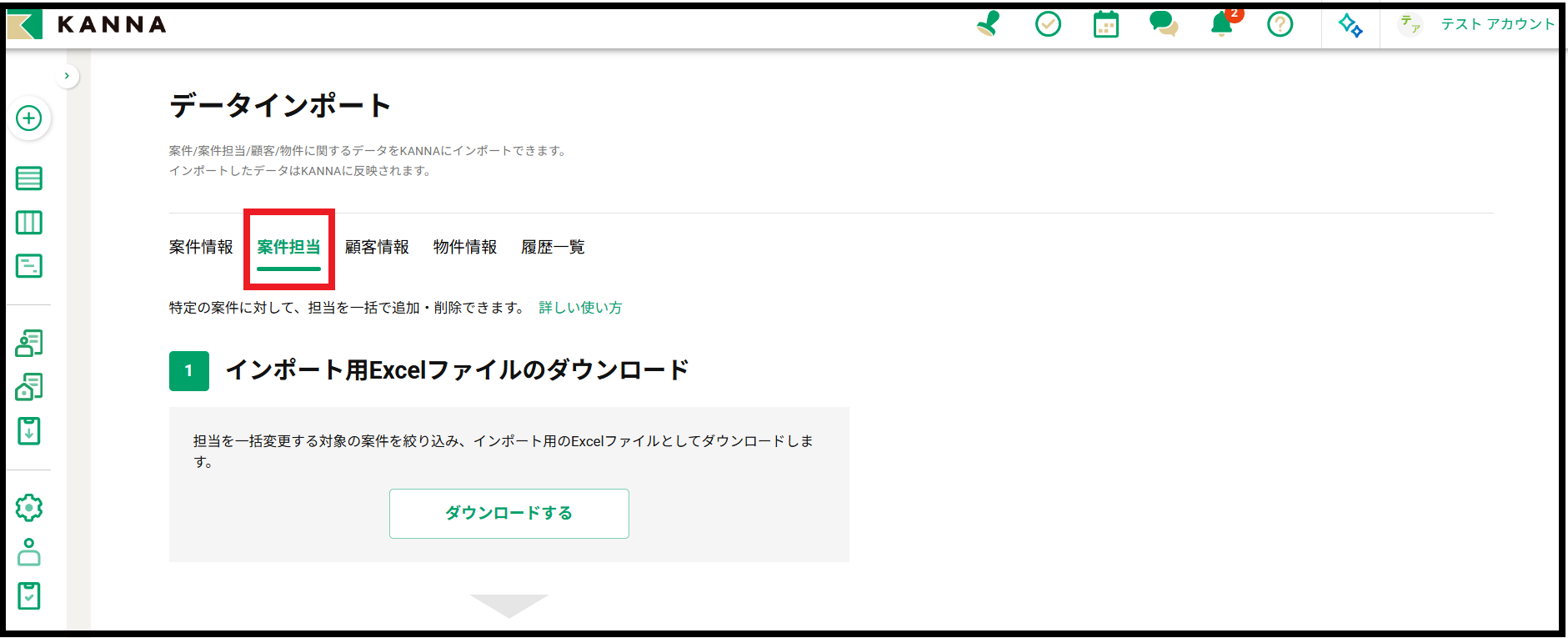Image resolution: width=1568 pixels, height=638 pixels.
Task: Click the help question mark icon
Action: [x=1280, y=24]
